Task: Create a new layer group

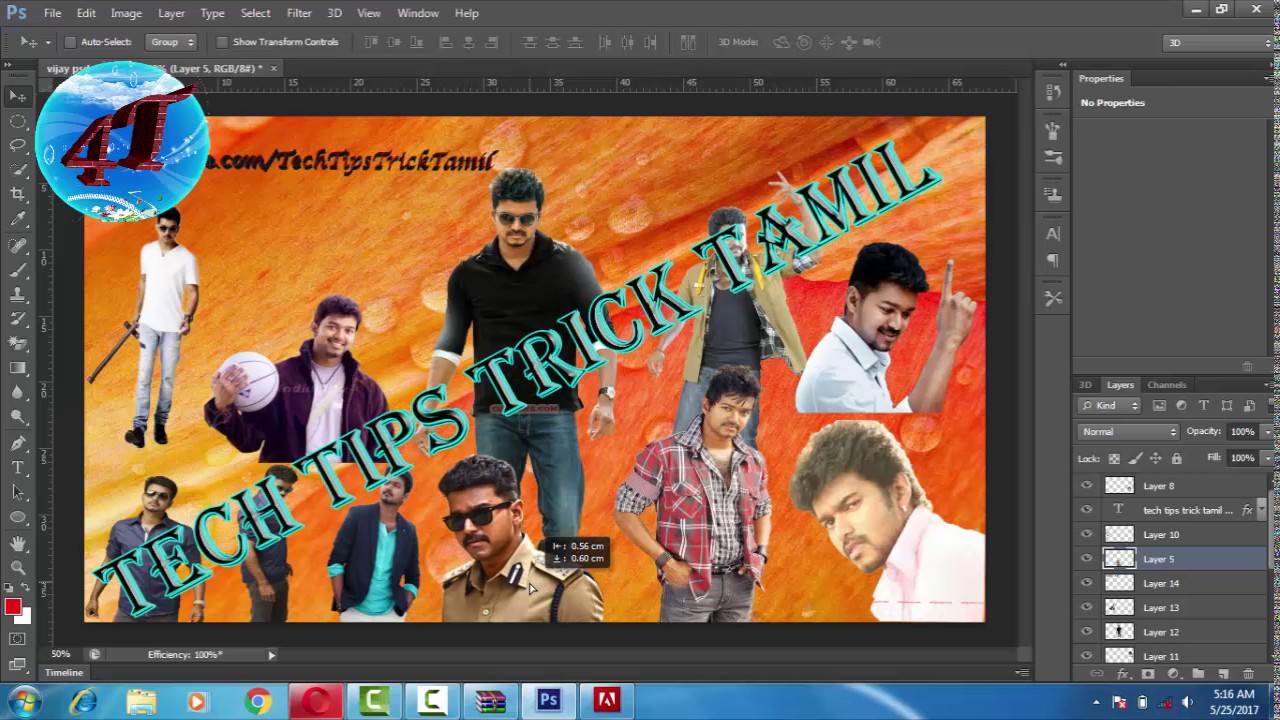Action: click(x=1198, y=674)
